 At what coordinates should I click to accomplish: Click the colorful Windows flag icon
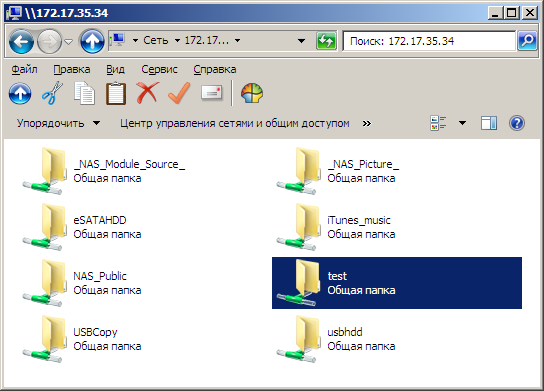click(252, 93)
